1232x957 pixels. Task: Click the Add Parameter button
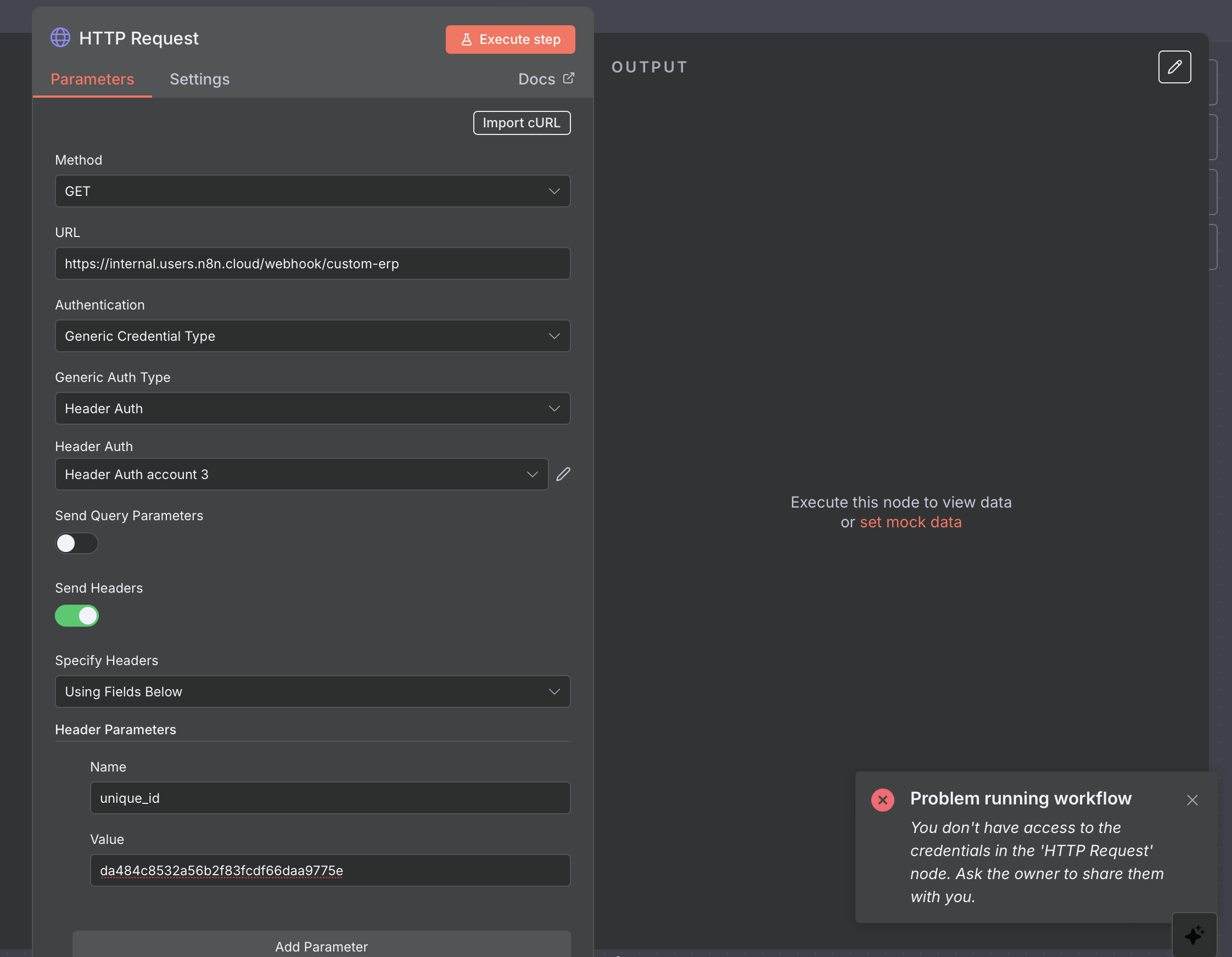tap(321, 945)
